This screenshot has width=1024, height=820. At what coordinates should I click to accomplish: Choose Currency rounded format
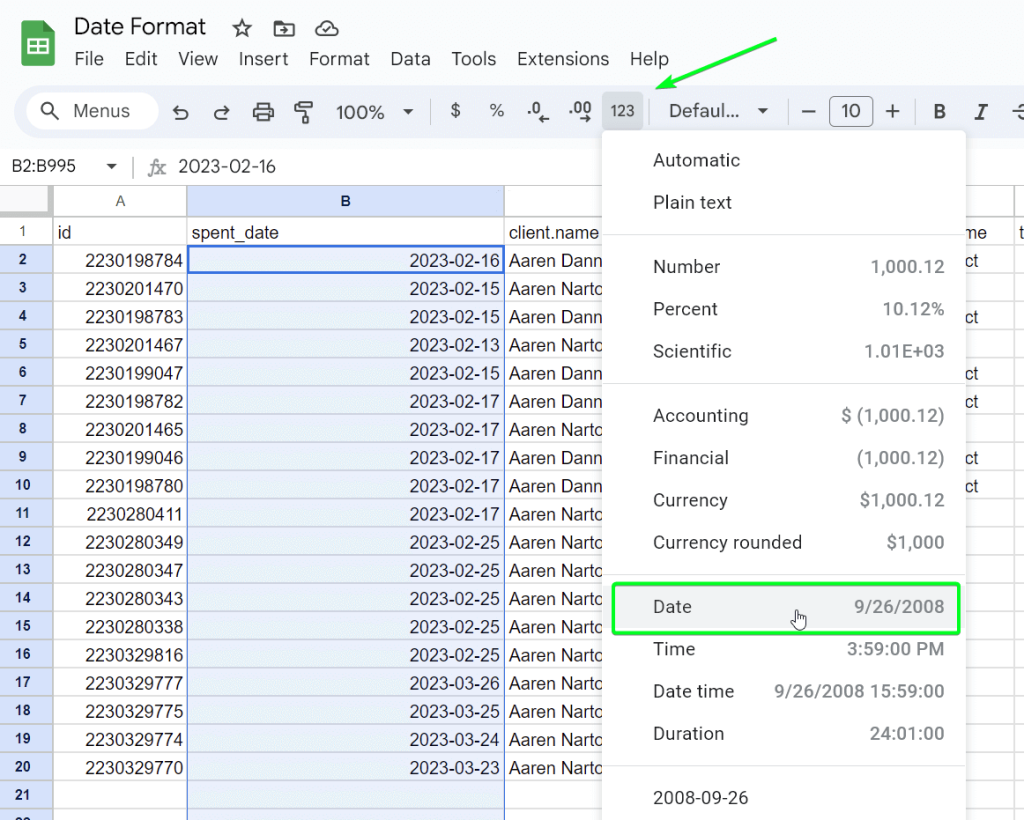point(784,543)
